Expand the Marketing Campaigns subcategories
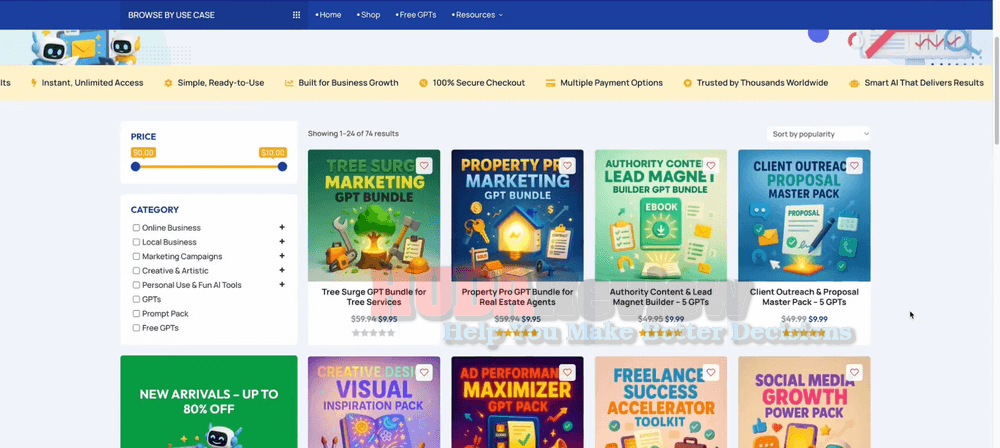 click(x=282, y=256)
